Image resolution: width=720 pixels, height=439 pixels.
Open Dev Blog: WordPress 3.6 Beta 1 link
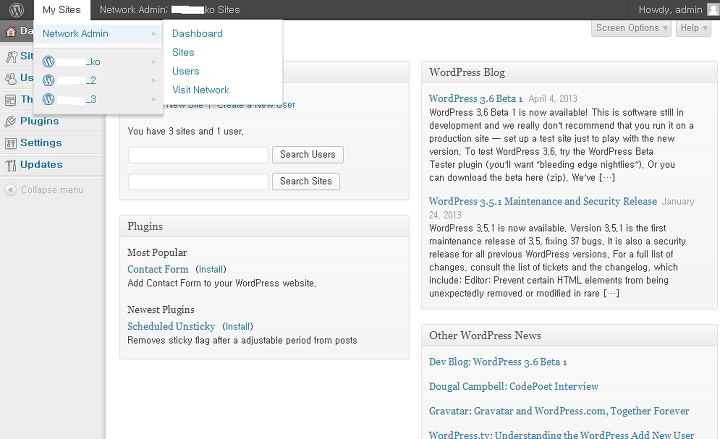point(498,362)
